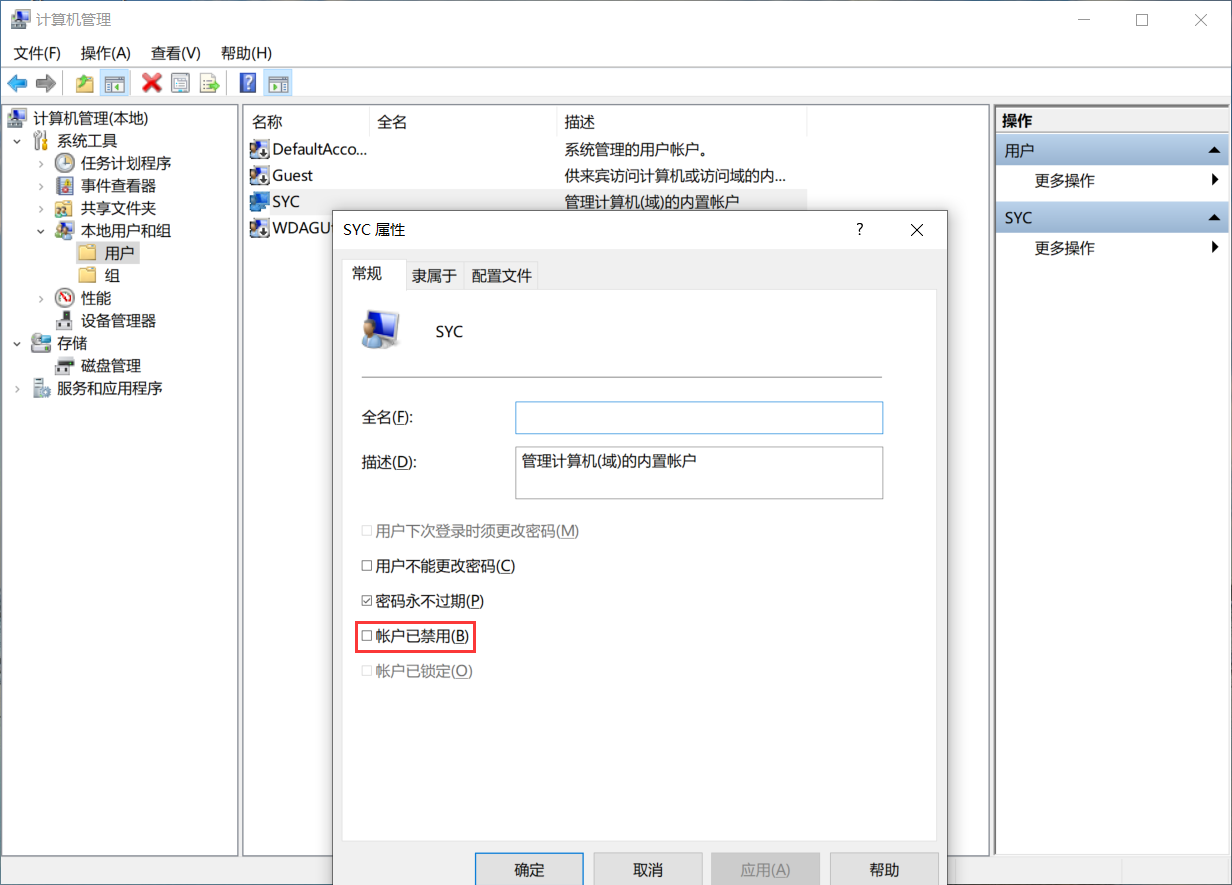Select the 性能 icon in tree
This screenshot has height=885, width=1232.
pos(65,298)
